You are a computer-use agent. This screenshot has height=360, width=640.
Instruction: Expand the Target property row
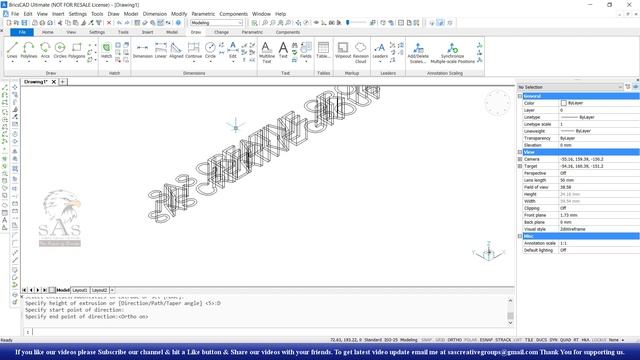520,166
